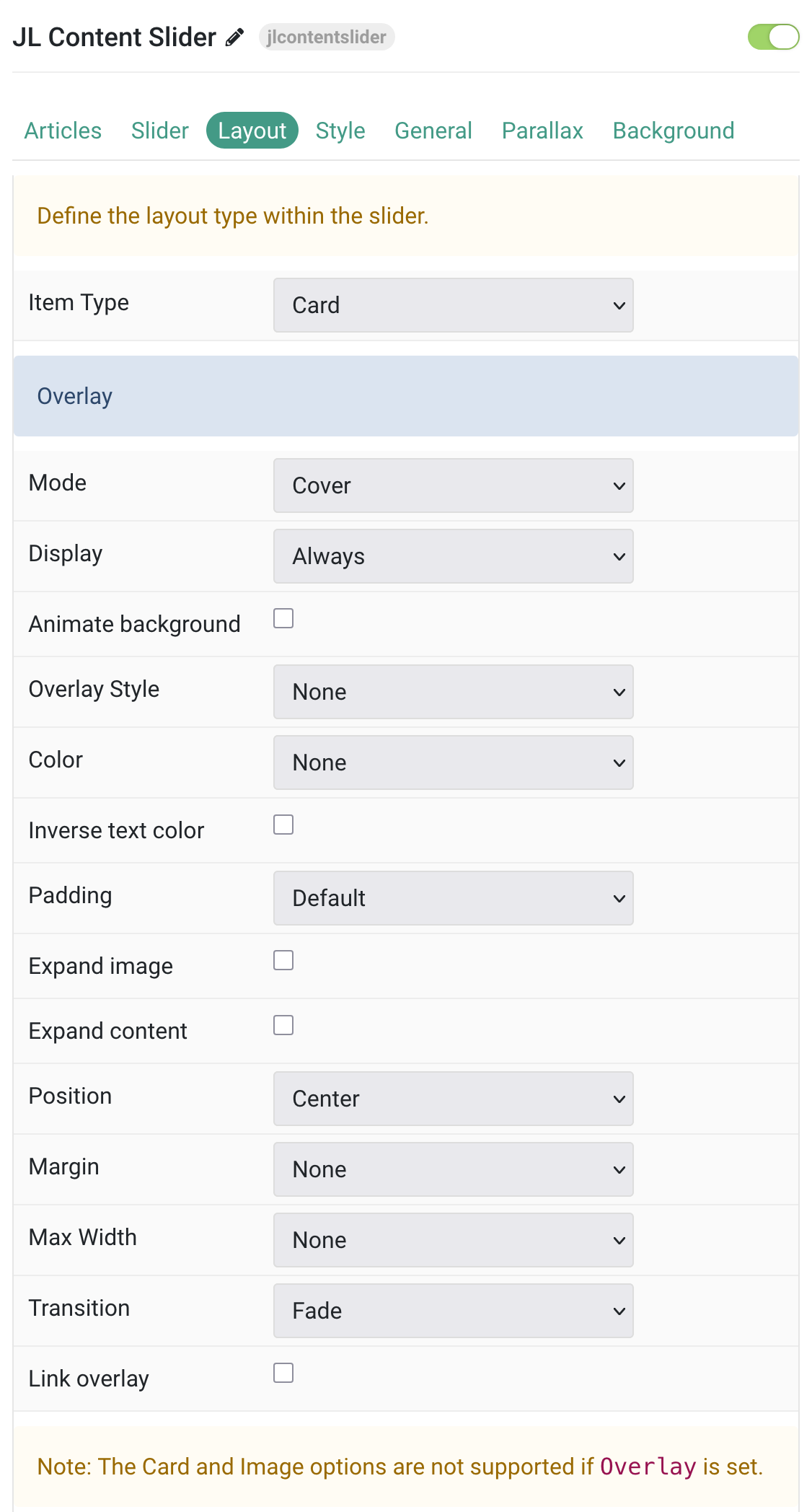Open the Transition dropdown showing Fade
This screenshot has width=812, height=1512.
[x=453, y=1311]
